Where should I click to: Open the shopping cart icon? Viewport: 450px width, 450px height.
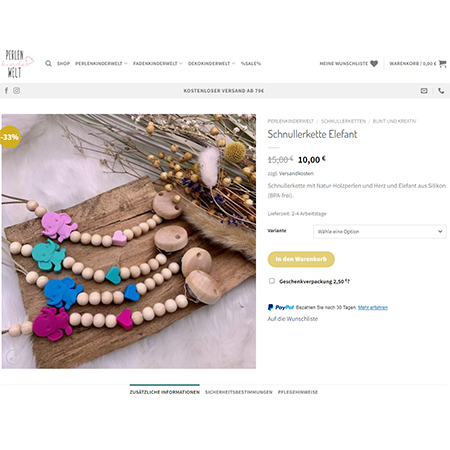(442, 63)
